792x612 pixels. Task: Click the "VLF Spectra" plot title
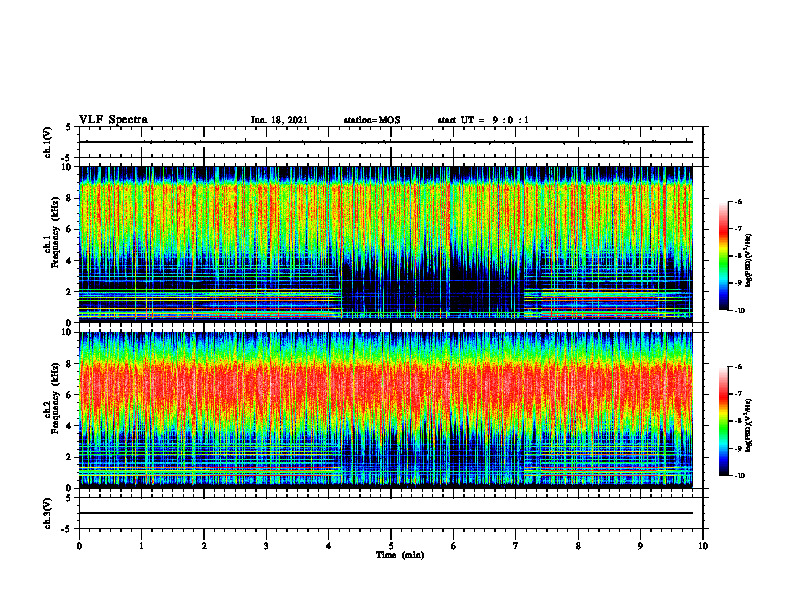coord(114,120)
